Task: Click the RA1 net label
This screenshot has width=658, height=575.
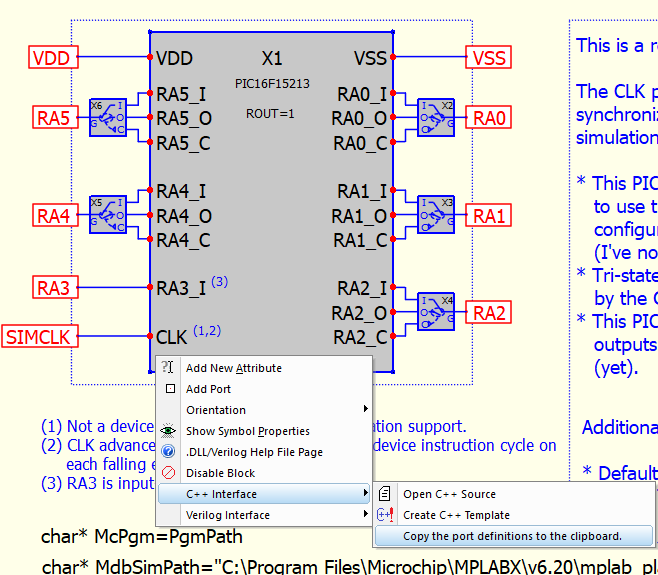Action: pyautogui.click(x=488, y=215)
